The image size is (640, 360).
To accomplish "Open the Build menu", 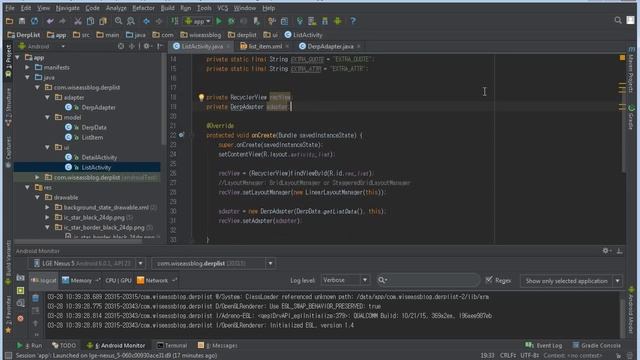I will click(167, 8).
